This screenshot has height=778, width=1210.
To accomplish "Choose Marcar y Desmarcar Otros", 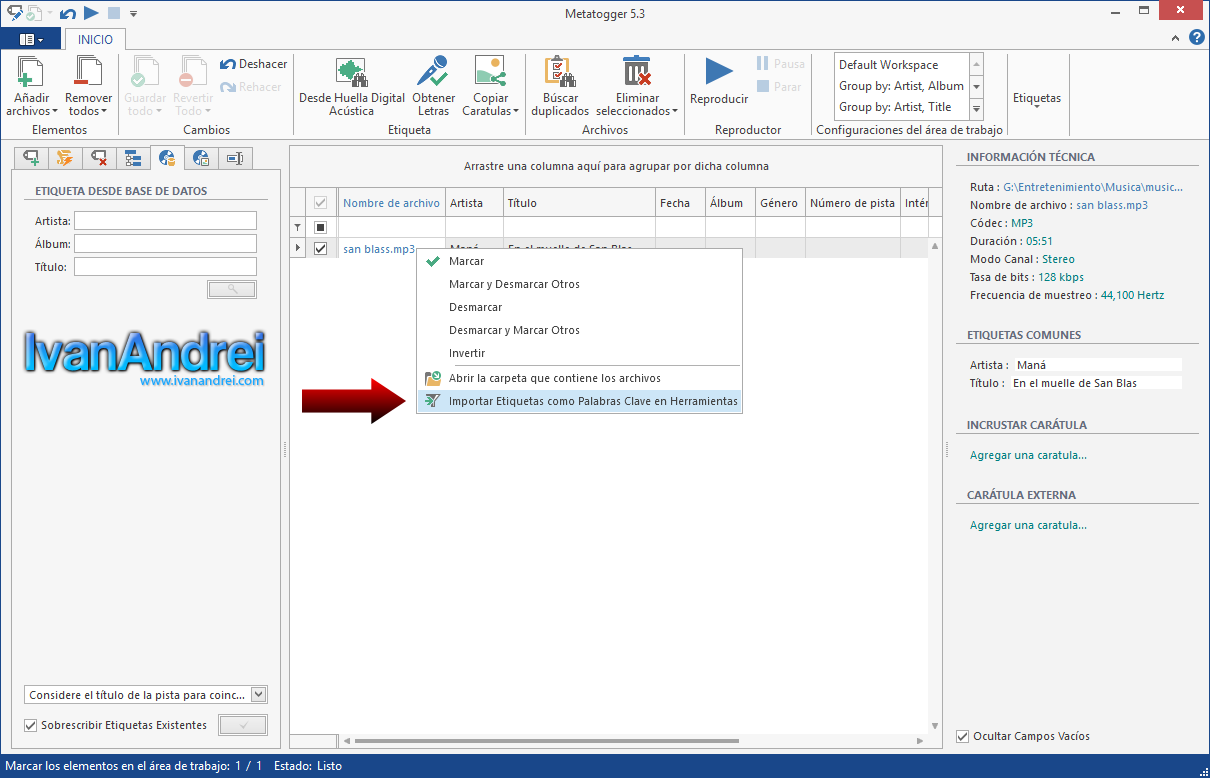I will point(579,284).
